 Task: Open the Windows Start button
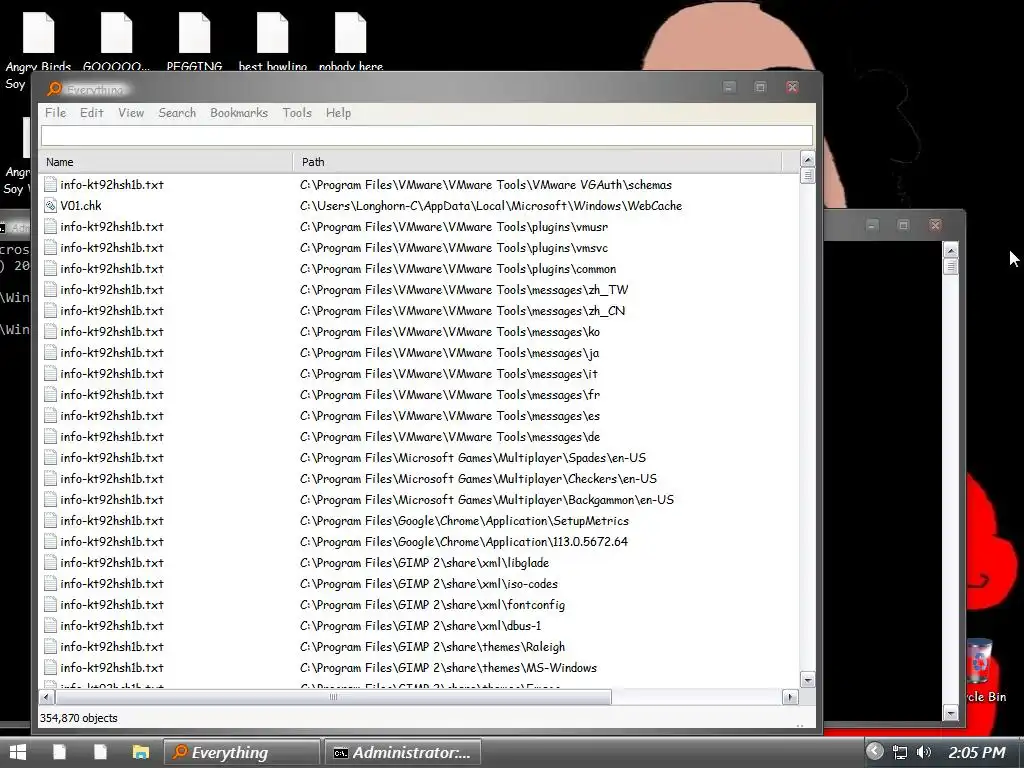(18, 752)
